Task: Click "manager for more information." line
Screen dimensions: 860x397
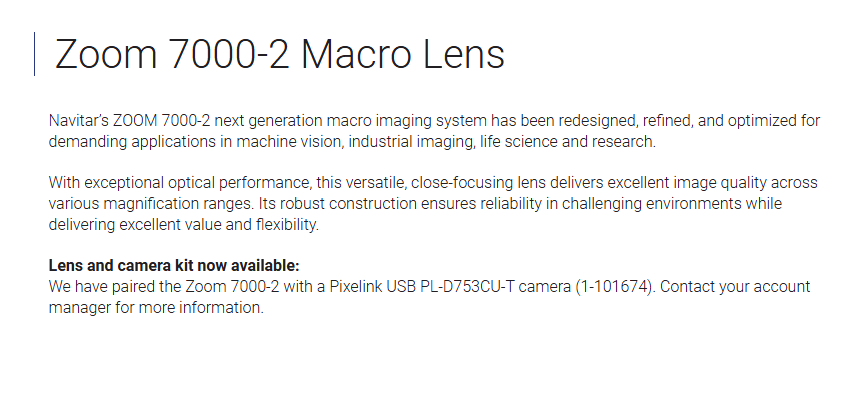Action: (x=156, y=307)
